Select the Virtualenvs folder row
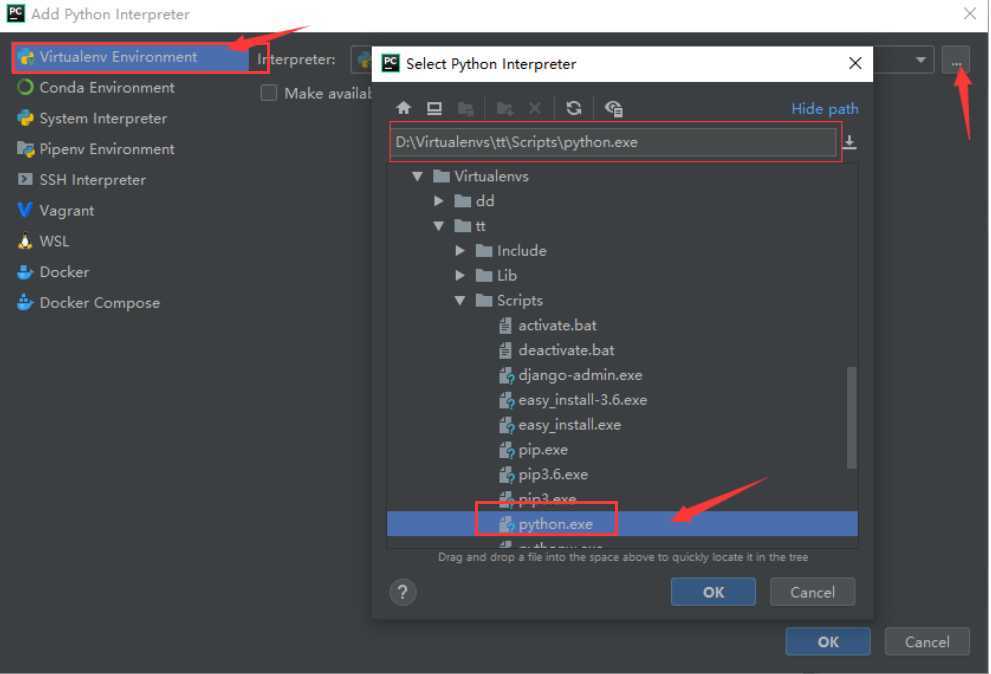The image size is (991, 674). pyautogui.click(x=622, y=176)
